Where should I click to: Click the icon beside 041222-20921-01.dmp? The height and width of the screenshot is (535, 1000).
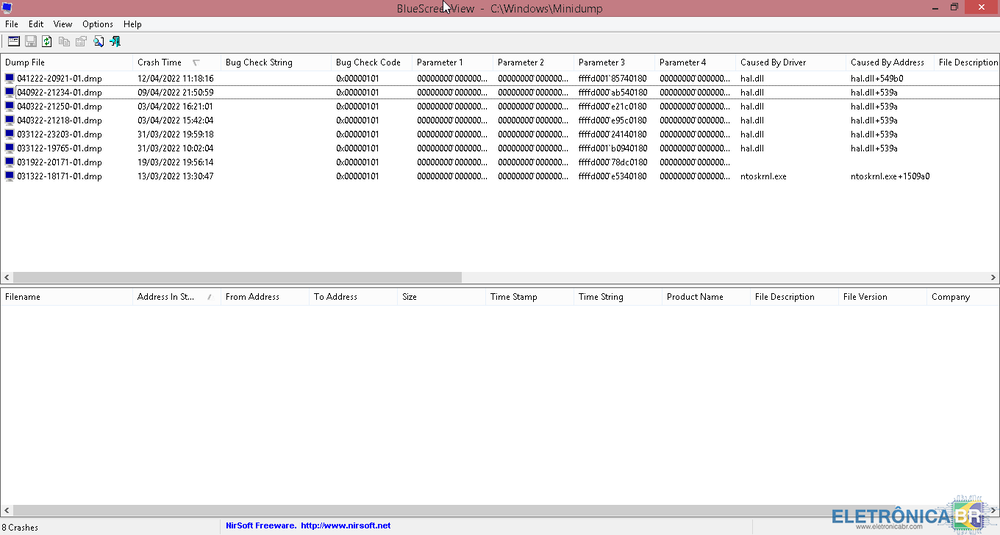tap(10, 78)
